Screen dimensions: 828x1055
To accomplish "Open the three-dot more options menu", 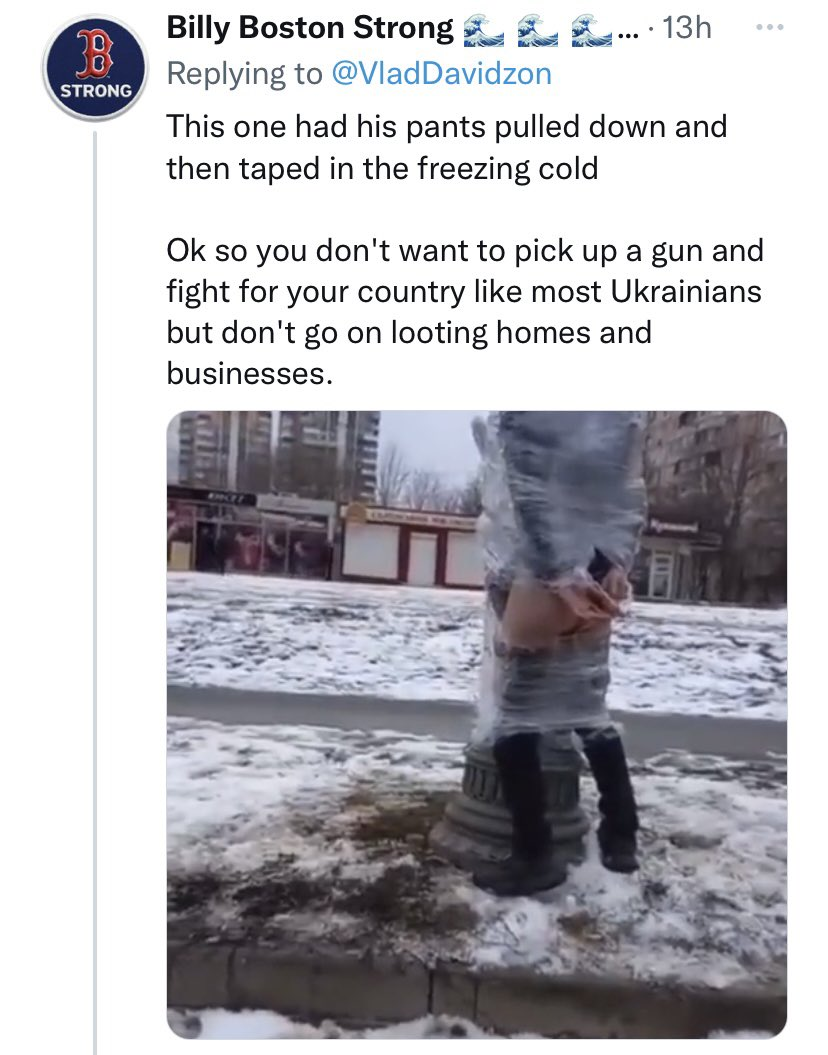I will 769,28.
